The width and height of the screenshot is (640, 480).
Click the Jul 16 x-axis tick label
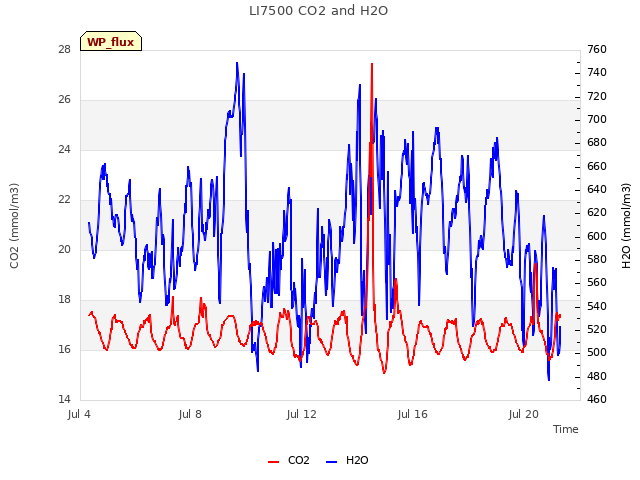point(413,414)
